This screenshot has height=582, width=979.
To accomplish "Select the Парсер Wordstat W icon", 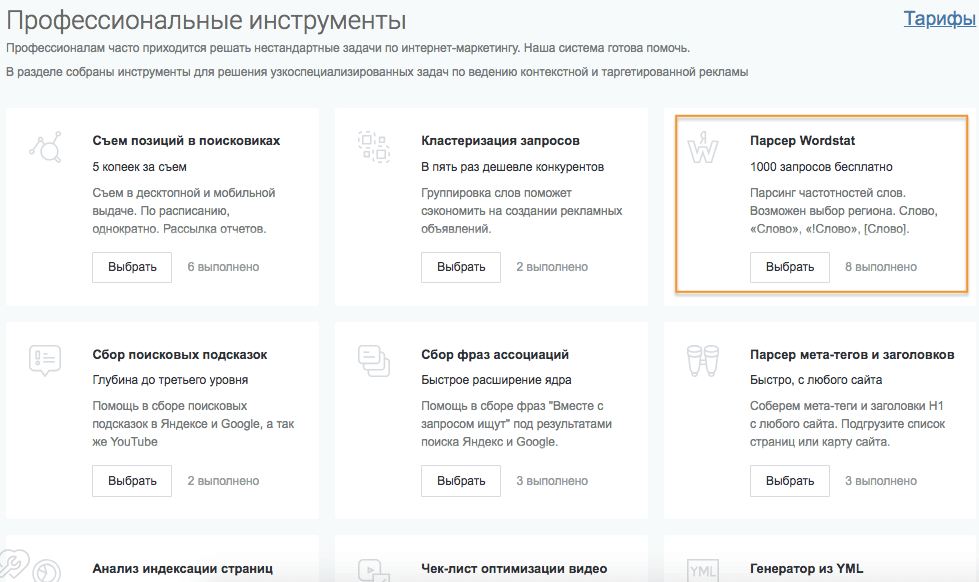I will [x=705, y=150].
